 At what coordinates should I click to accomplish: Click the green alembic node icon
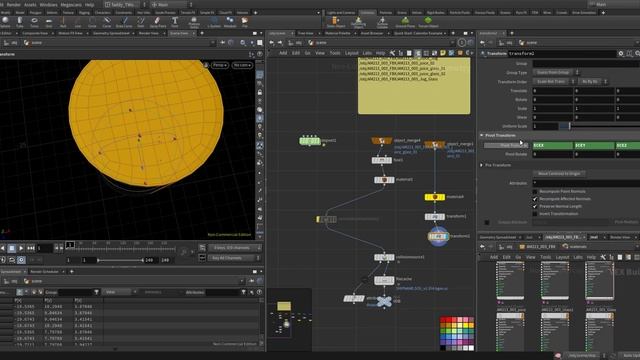310,141
